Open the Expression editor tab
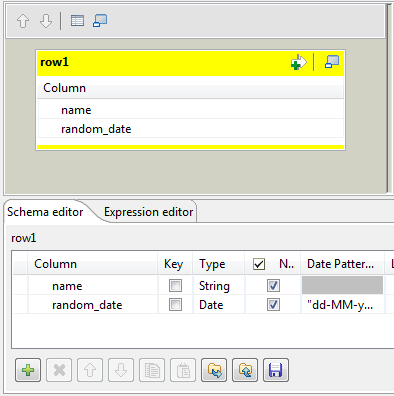Image resolution: width=394 pixels, height=396 pixels. pyautogui.click(x=148, y=212)
